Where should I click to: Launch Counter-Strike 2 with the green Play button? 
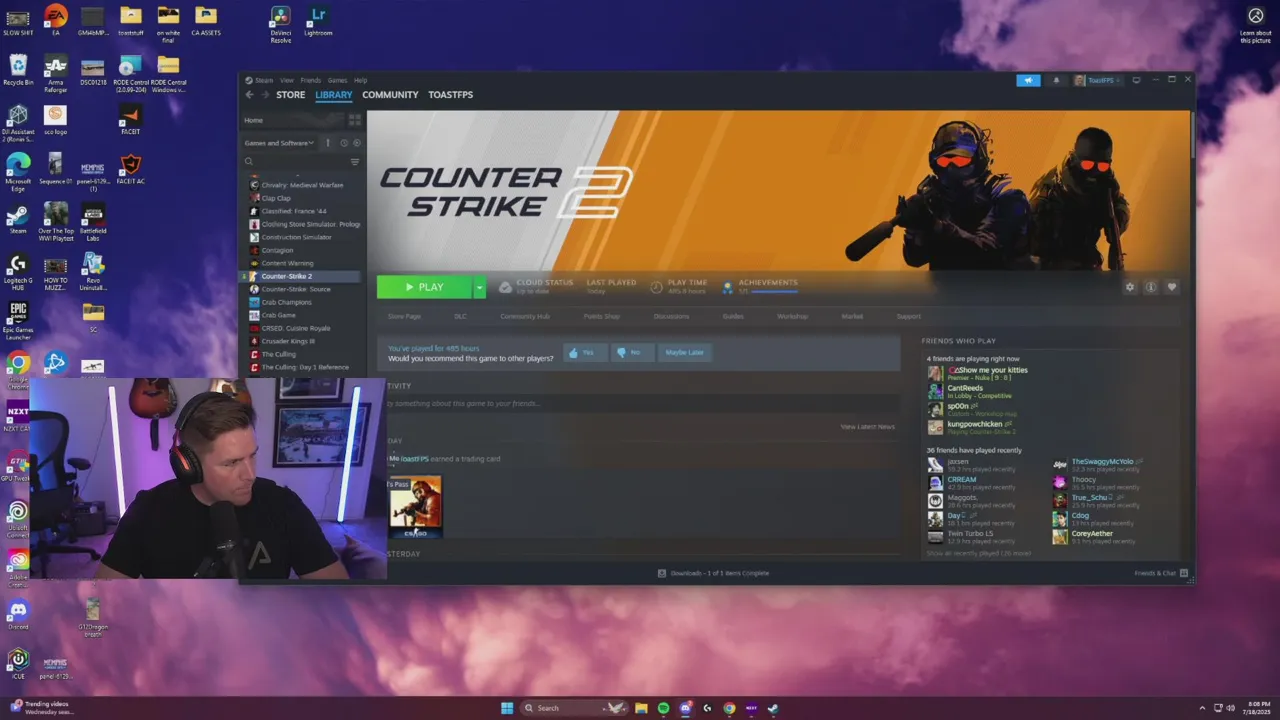[x=424, y=287]
